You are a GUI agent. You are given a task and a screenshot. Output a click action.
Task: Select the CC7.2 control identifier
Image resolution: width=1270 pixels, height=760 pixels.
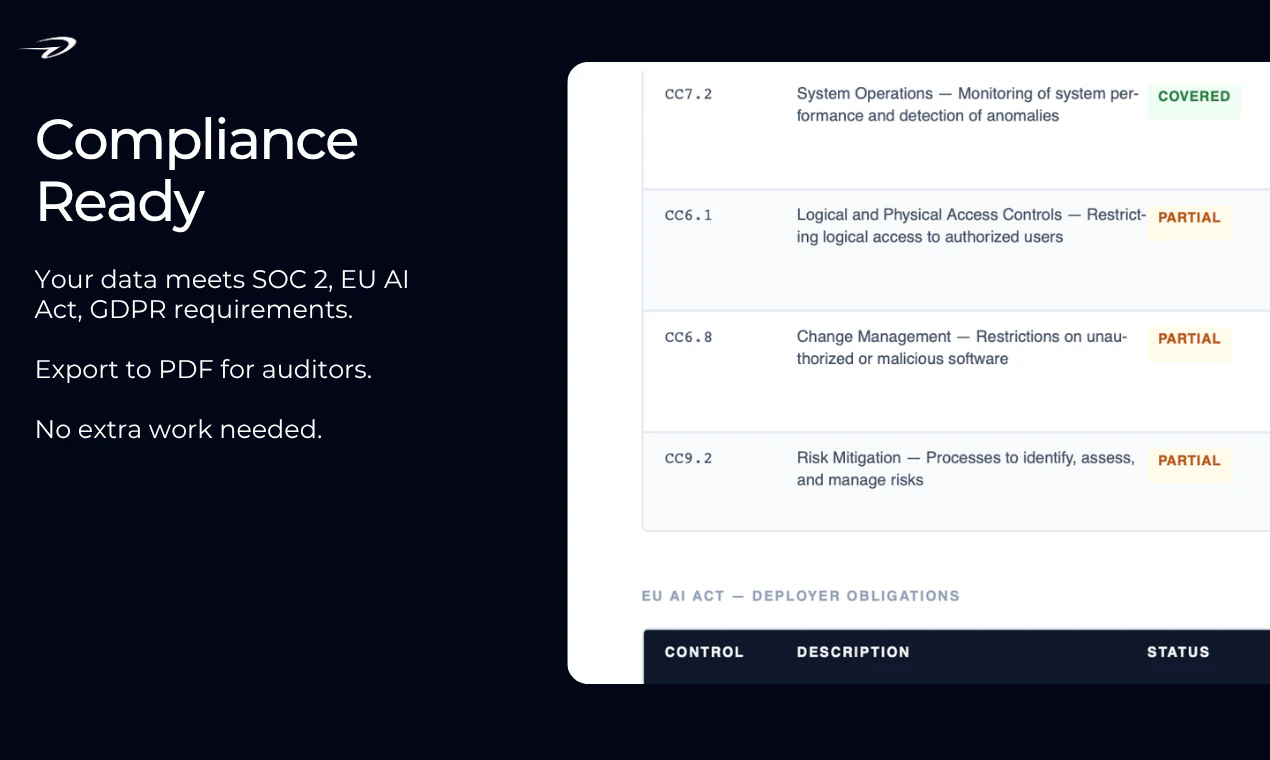coord(688,94)
